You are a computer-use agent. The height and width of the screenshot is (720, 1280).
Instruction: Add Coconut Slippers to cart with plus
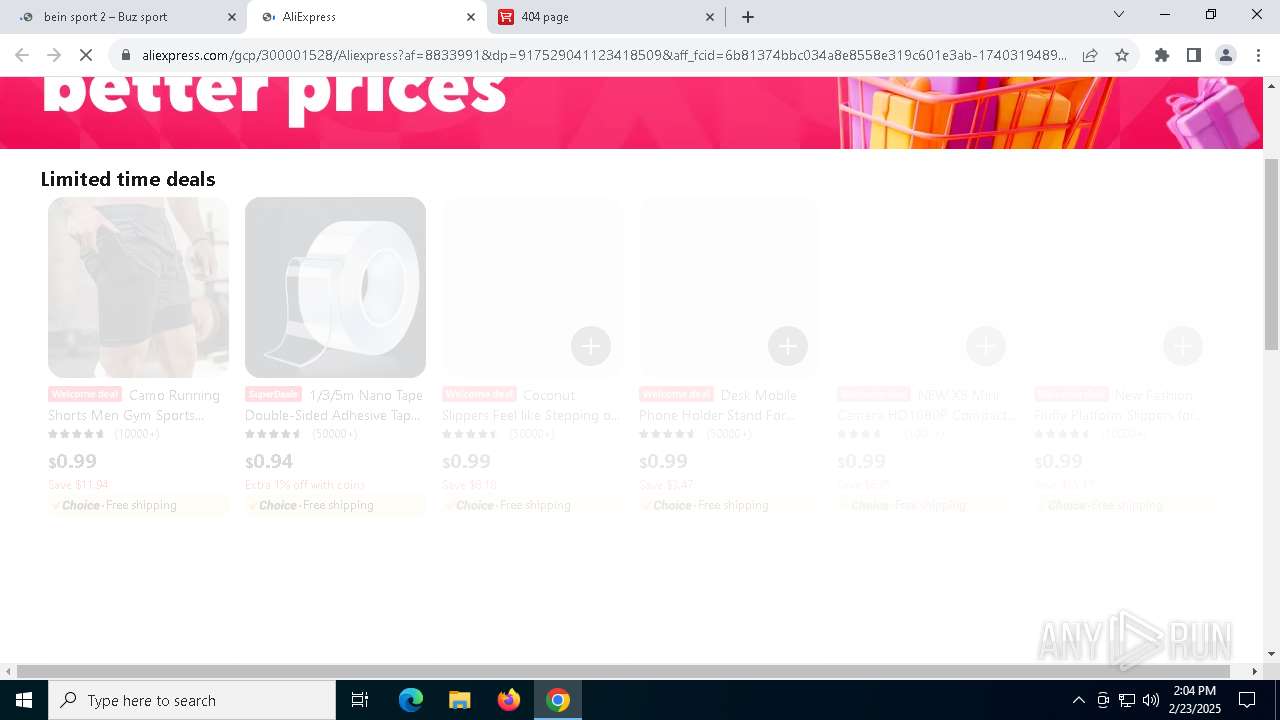pos(591,346)
